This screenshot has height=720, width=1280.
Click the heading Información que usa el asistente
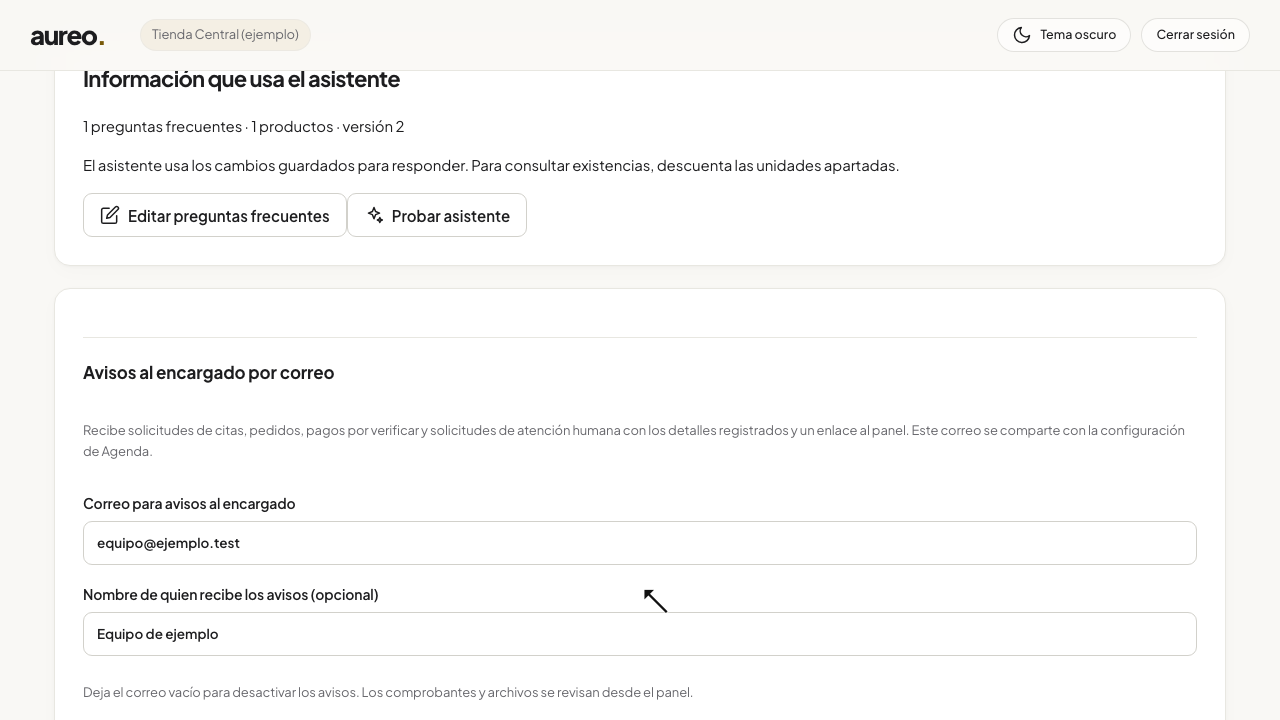pos(241,79)
